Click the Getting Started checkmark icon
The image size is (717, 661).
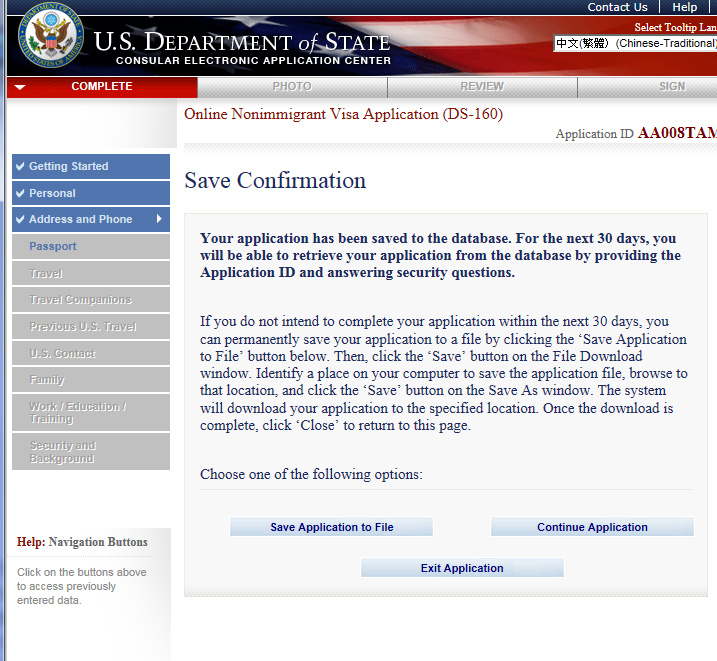pyautogui.click(x=20, y=166)
